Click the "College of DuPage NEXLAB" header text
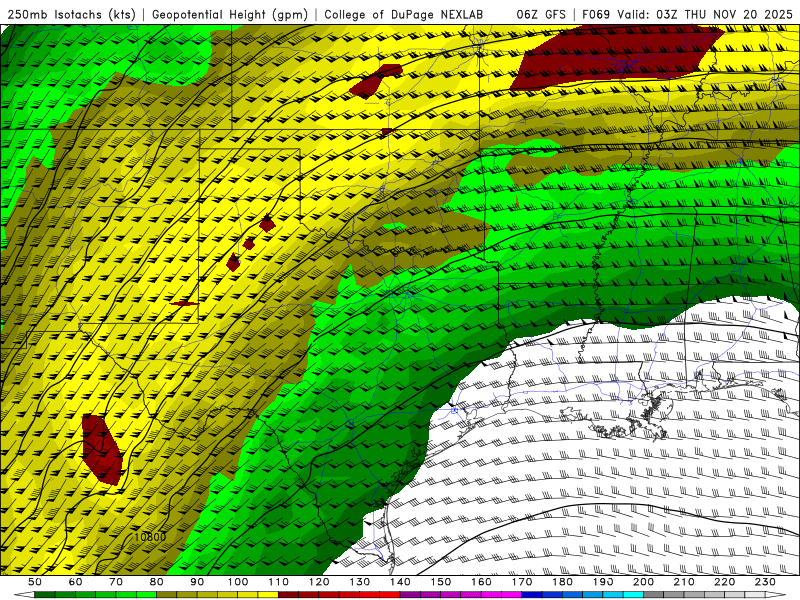Viewport: 800px width, 600px height. coord(404,14)
